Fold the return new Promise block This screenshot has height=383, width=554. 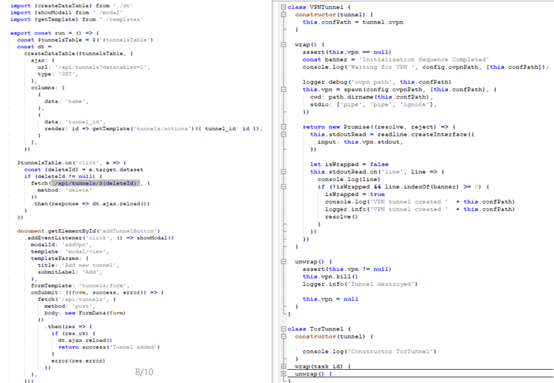283,127
